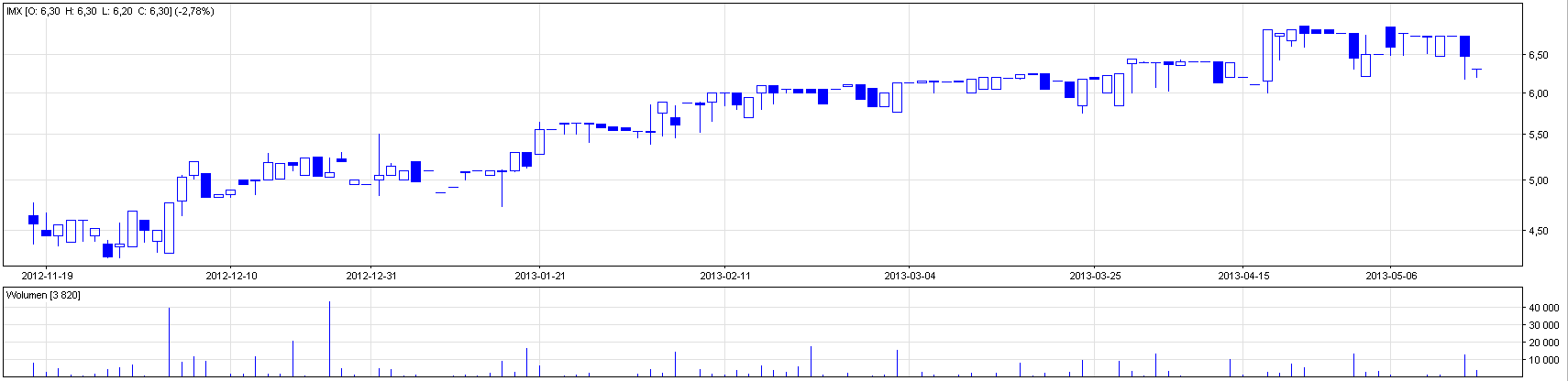The height and width of the screenshot is (381, 1568).
Task: Click the 30 000 volume axis label
Action: click(x=1542, y=325)
